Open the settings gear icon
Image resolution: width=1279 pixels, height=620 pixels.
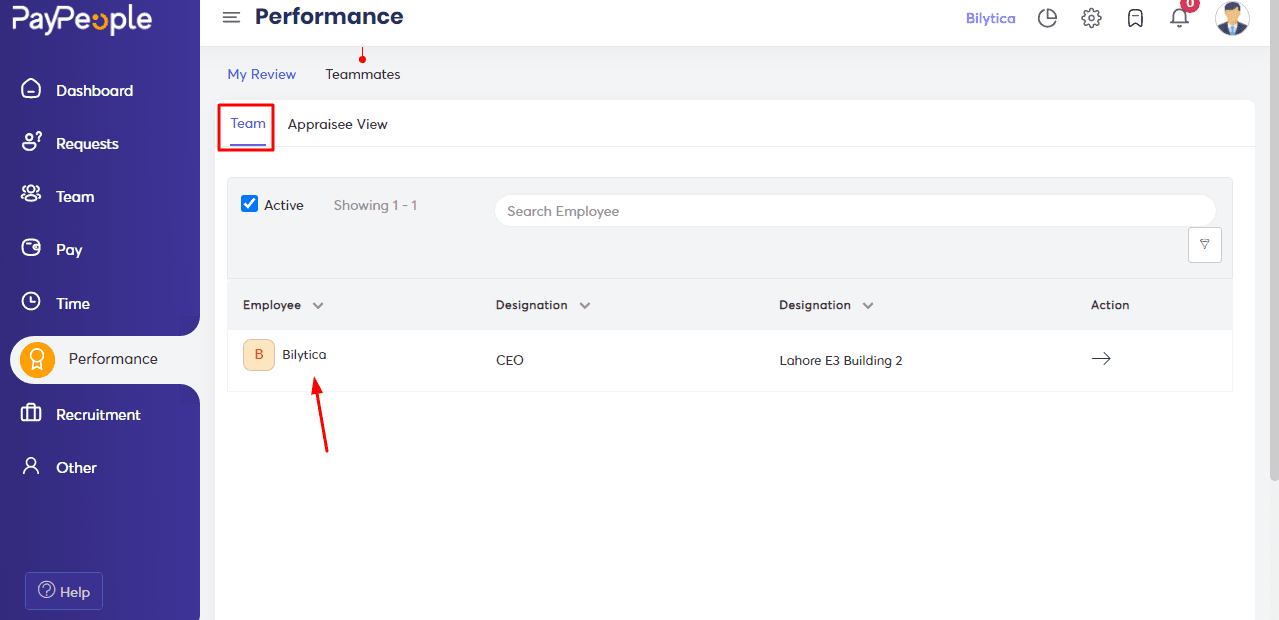1091,18
